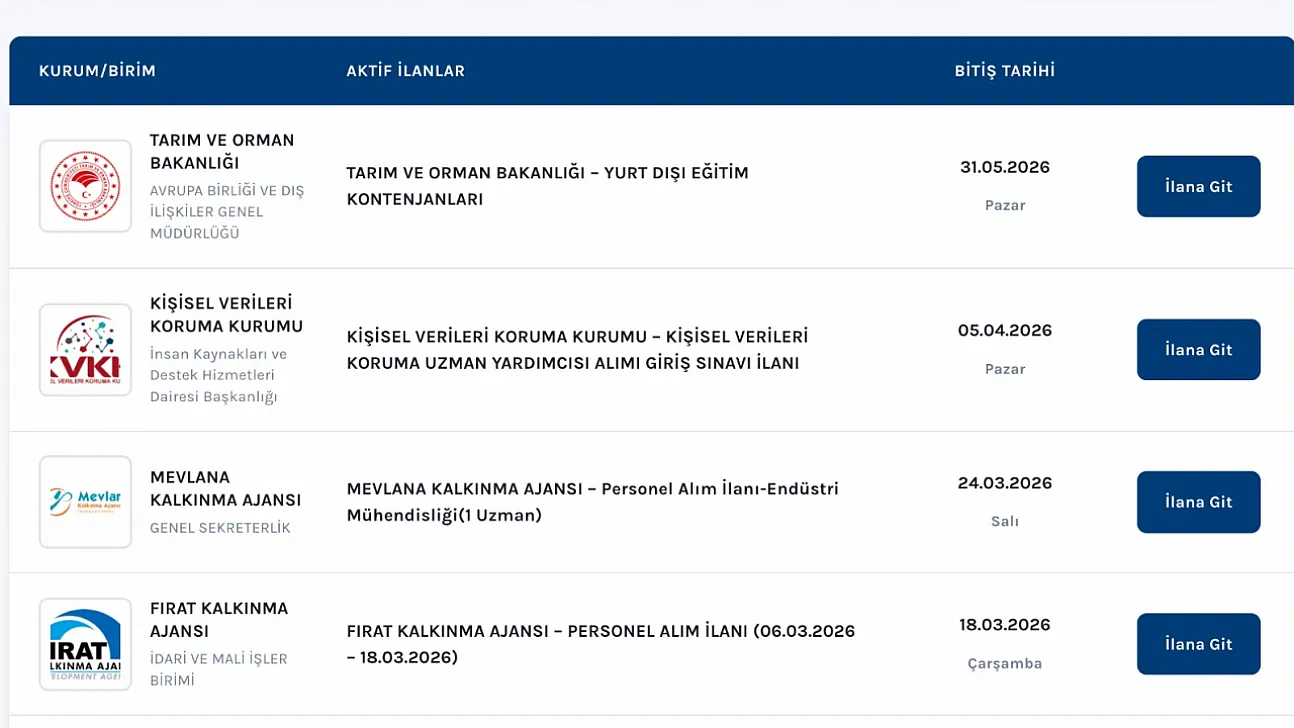The image size is (1294, 728).
Task: Select the Fırat Kalkınma Ajansı table row
Action: tap(647, 643)
